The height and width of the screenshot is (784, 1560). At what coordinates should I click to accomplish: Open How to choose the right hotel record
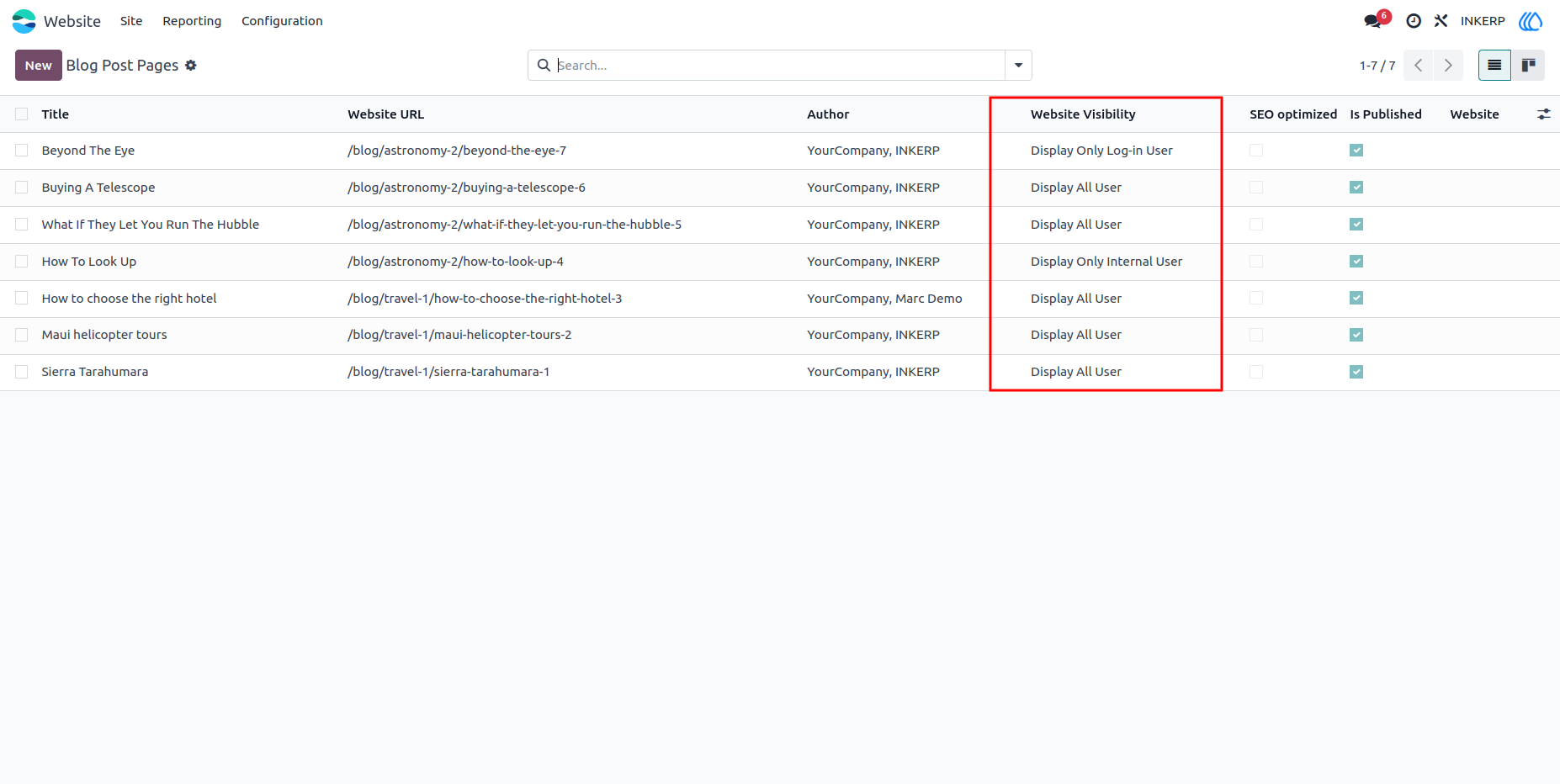coord(130,299)
